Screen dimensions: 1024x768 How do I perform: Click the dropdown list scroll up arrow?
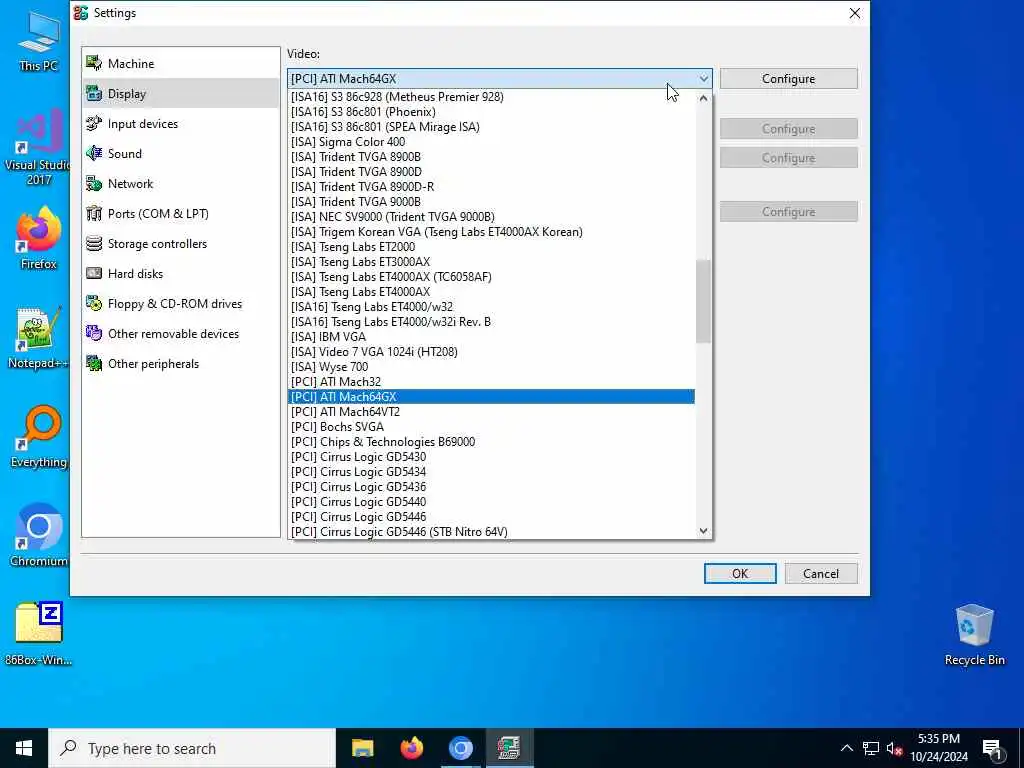coord(703,98)
